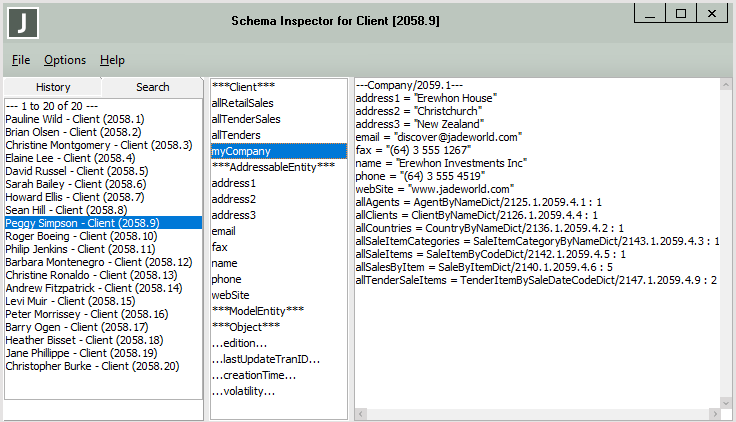Click the allAgents AgentByNameDict reference line
Screen dimensions: 736x422
[478, 201]
